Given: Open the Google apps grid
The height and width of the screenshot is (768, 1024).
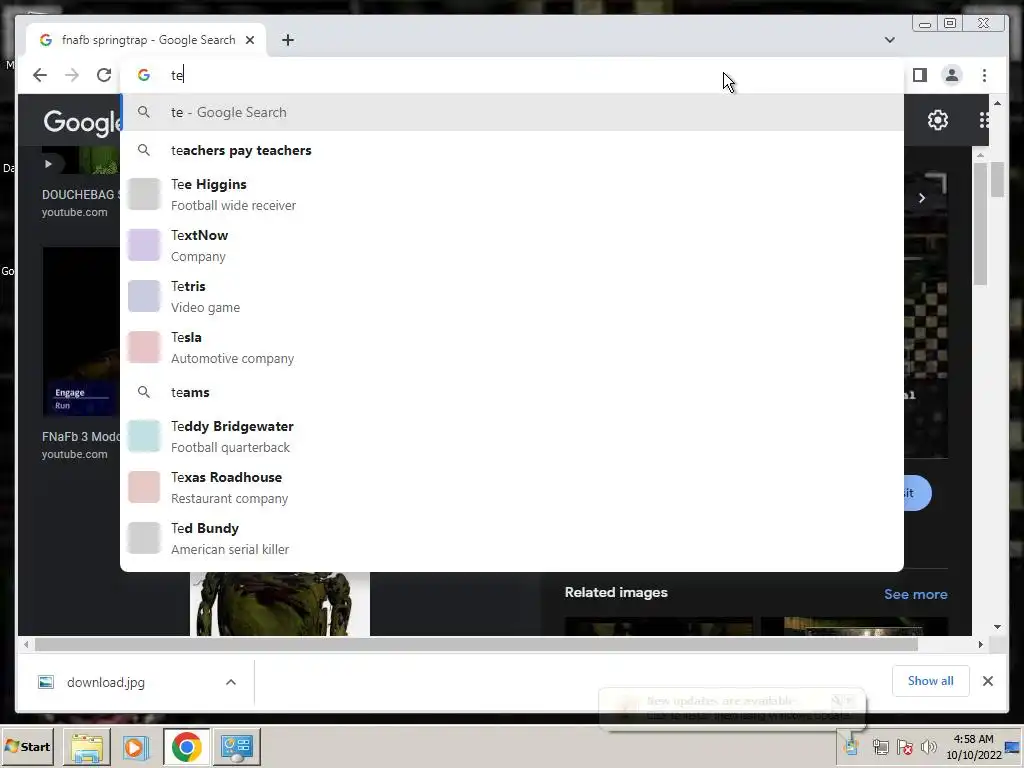Looking at the screenshot, I should coord(984,120).
